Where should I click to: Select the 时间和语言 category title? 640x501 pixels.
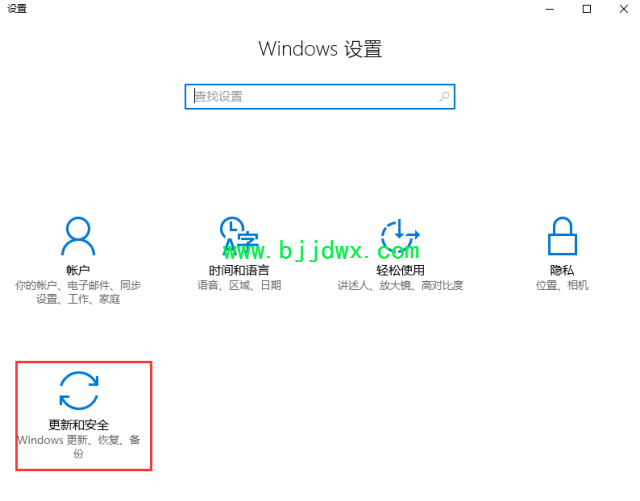pyautogui.click(x=239, y=270)
